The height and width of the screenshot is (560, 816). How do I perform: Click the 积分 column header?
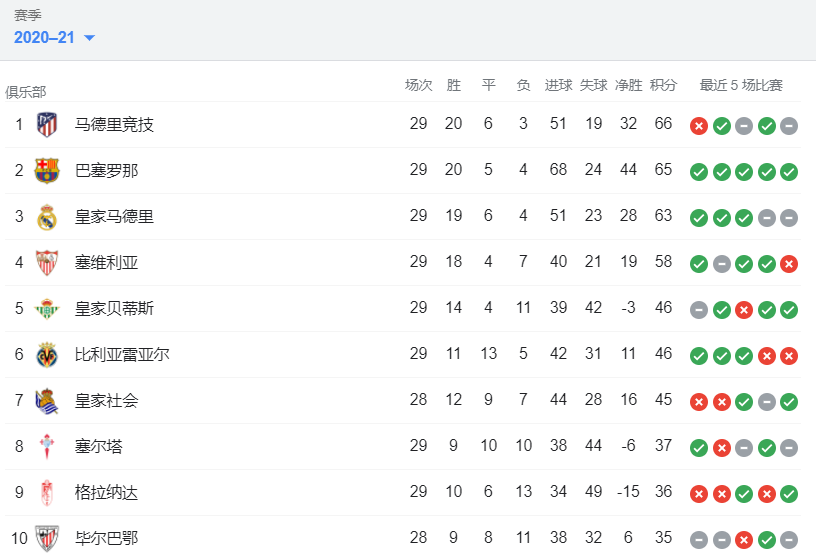(x=663, y=85)
